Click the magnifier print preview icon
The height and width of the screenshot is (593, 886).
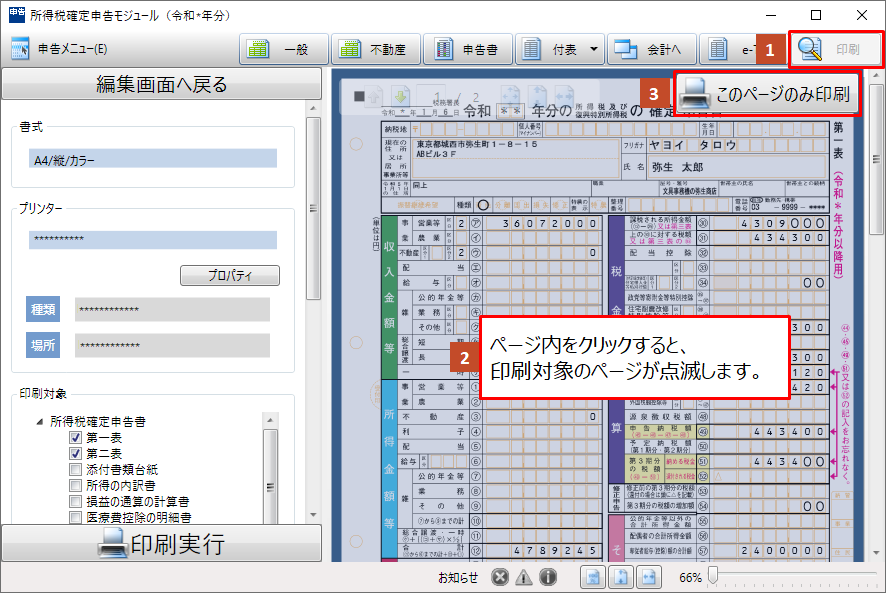(810, 49)
